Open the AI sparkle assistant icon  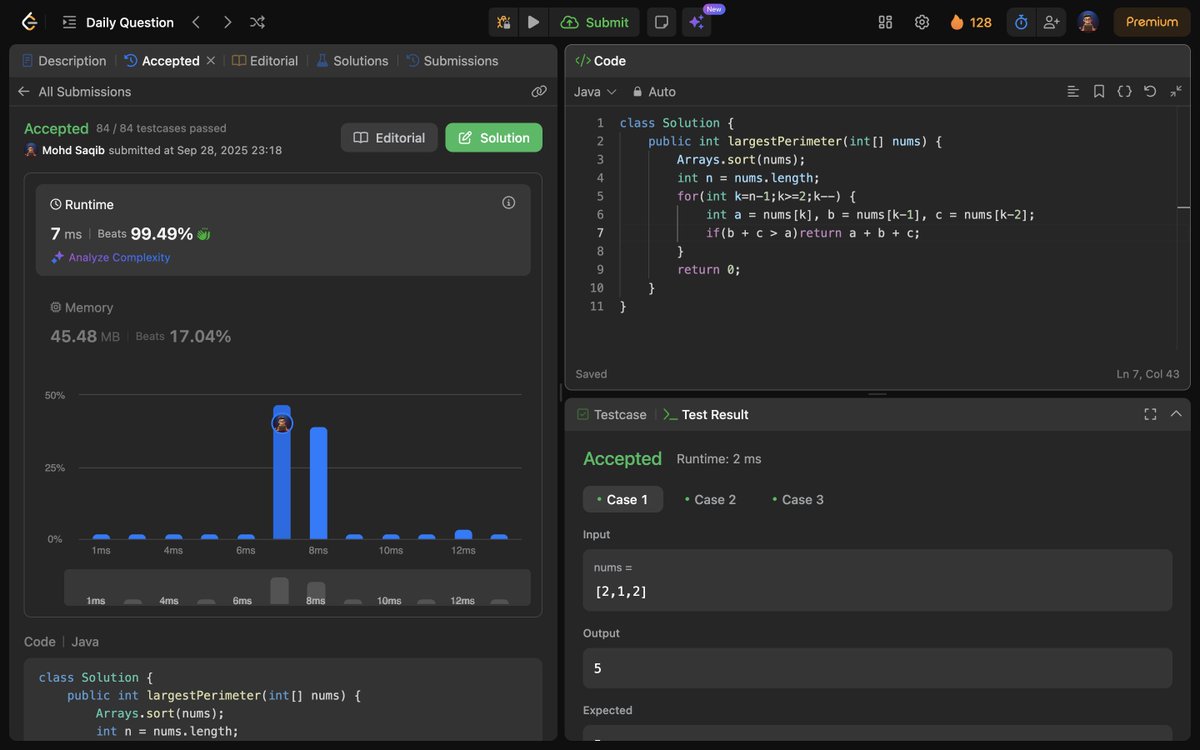[x=697, y=22]
